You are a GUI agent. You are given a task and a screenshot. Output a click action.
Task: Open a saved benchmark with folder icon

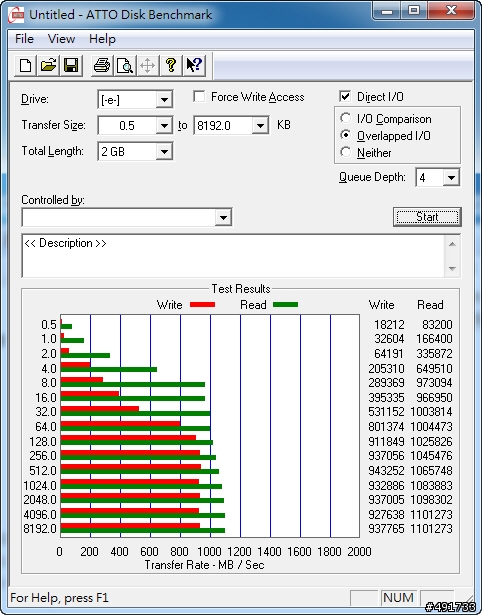[48, 65]
